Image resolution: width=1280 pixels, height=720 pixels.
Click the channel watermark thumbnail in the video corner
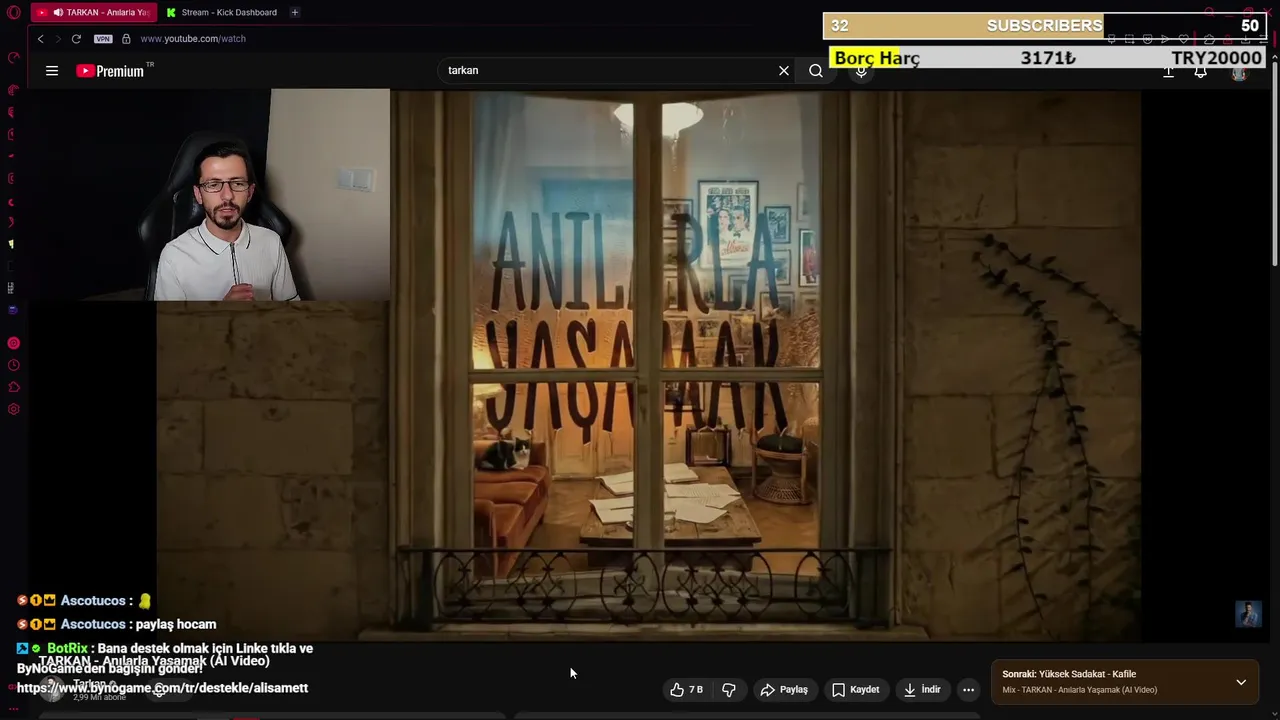pos(1248,614)
